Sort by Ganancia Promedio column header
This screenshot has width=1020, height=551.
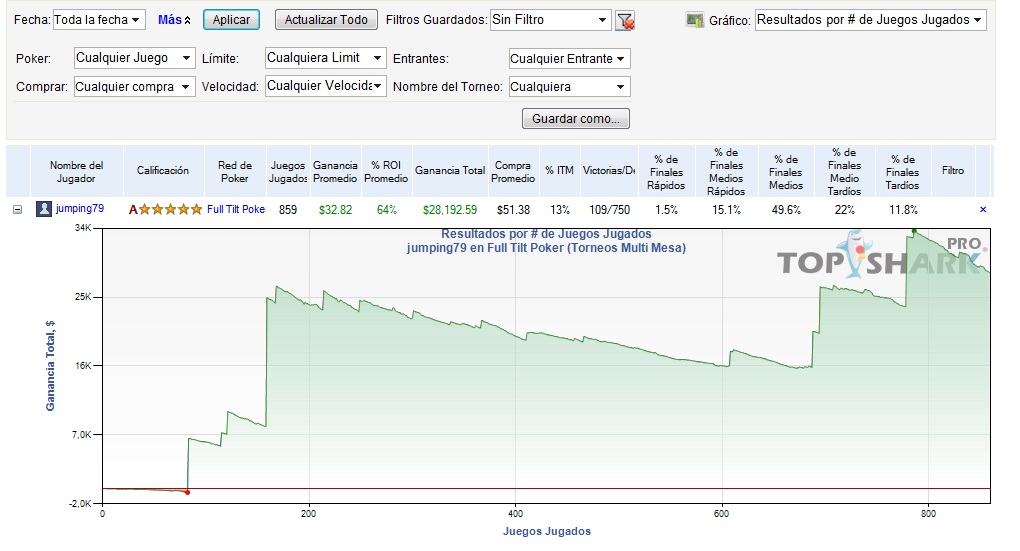(x=335, y=172)
